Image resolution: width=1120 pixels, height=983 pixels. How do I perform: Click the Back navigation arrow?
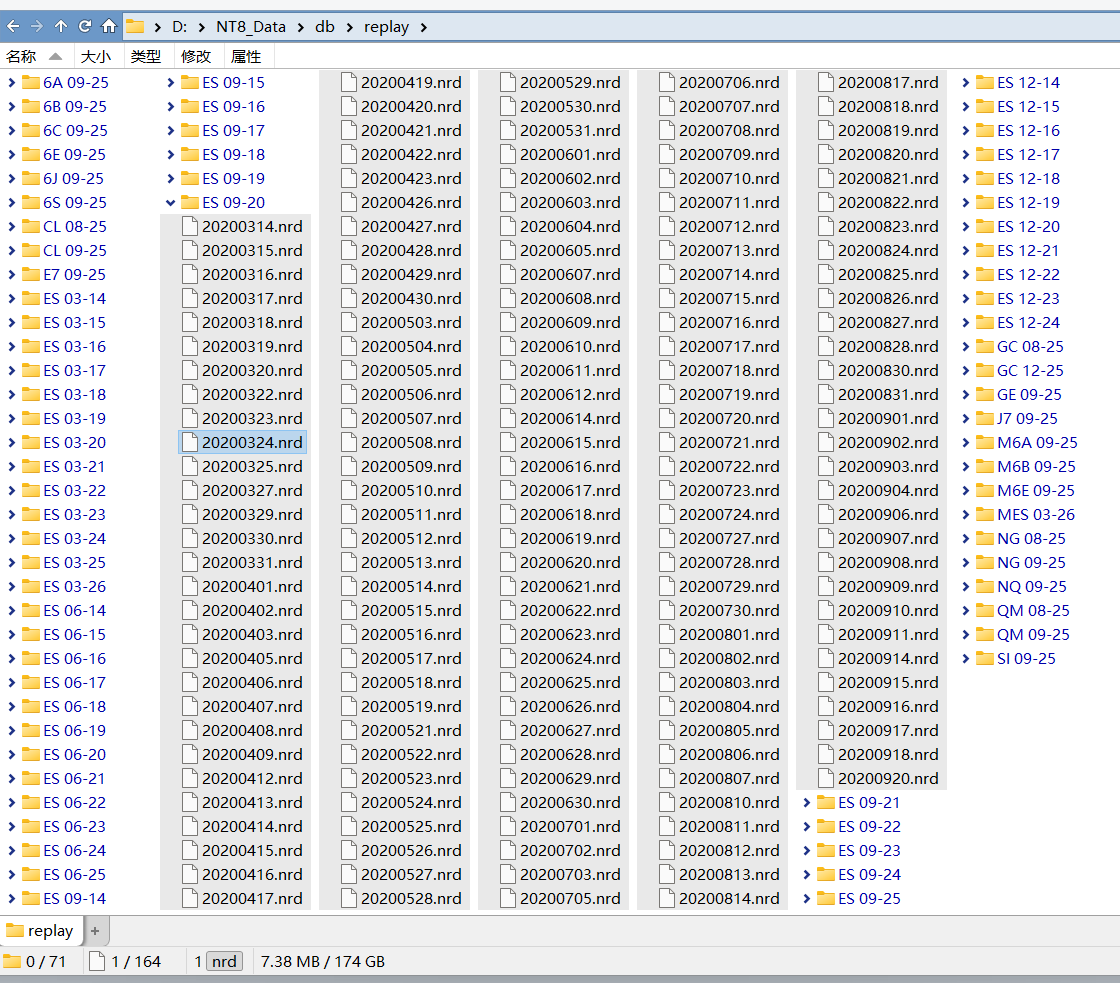pos(13,26)
